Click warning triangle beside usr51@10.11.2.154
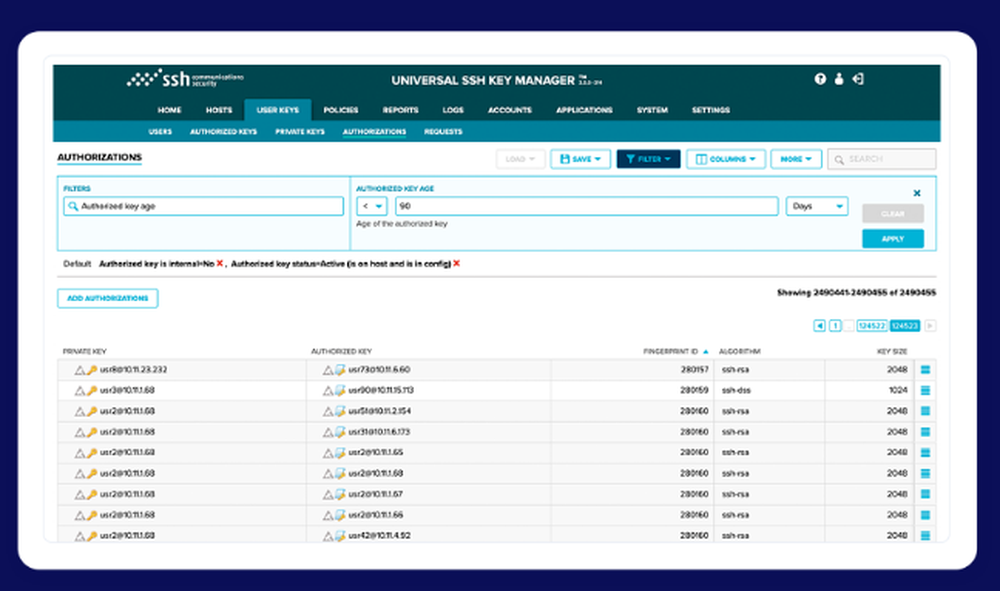The height and width of the screenshot is (591, 1000). pos(328,411)
